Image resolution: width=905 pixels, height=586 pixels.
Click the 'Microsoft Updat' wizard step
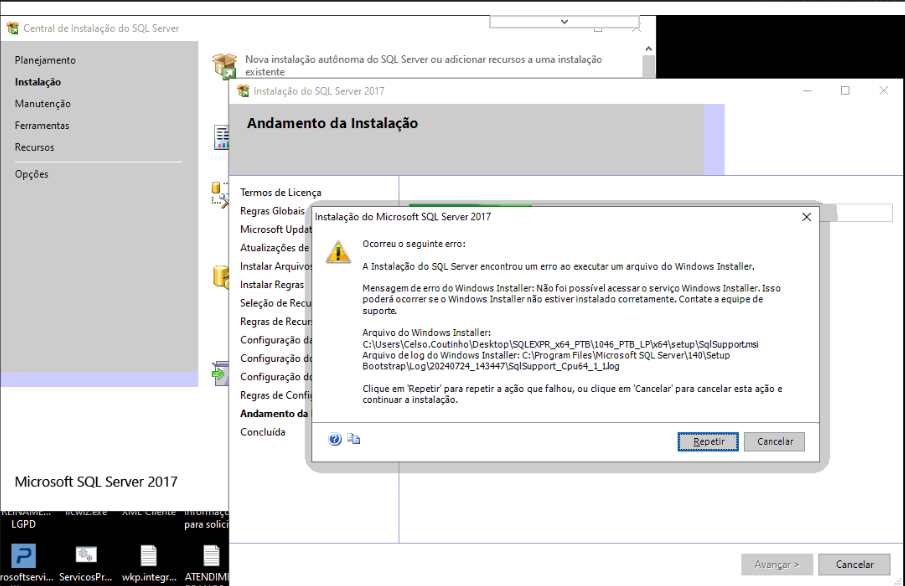276,229
